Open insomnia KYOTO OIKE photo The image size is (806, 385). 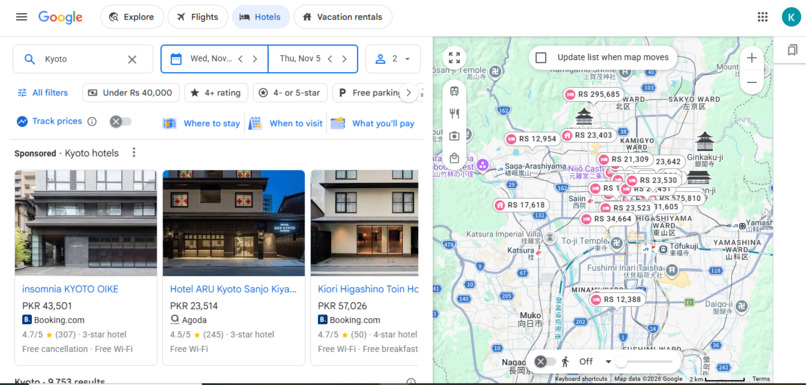pyautogui.click(x=86, y=223)
